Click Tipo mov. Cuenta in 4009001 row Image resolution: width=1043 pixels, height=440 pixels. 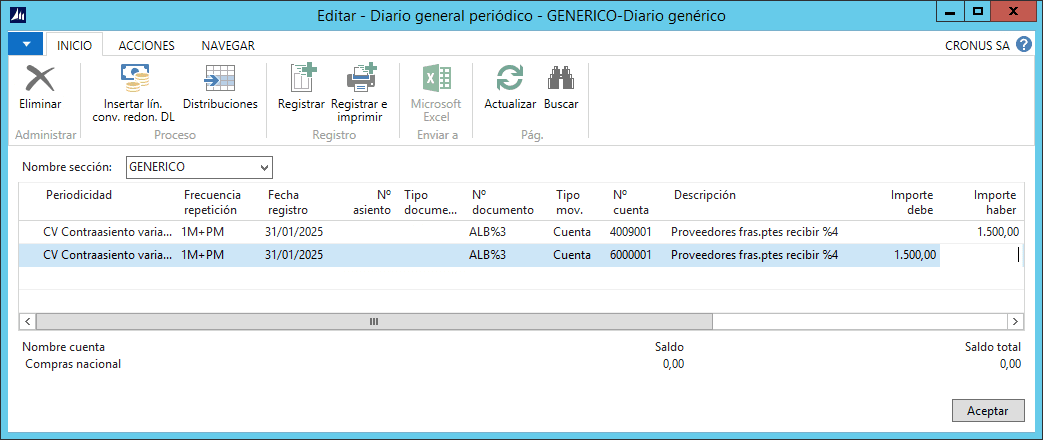(x=571, y=232)
